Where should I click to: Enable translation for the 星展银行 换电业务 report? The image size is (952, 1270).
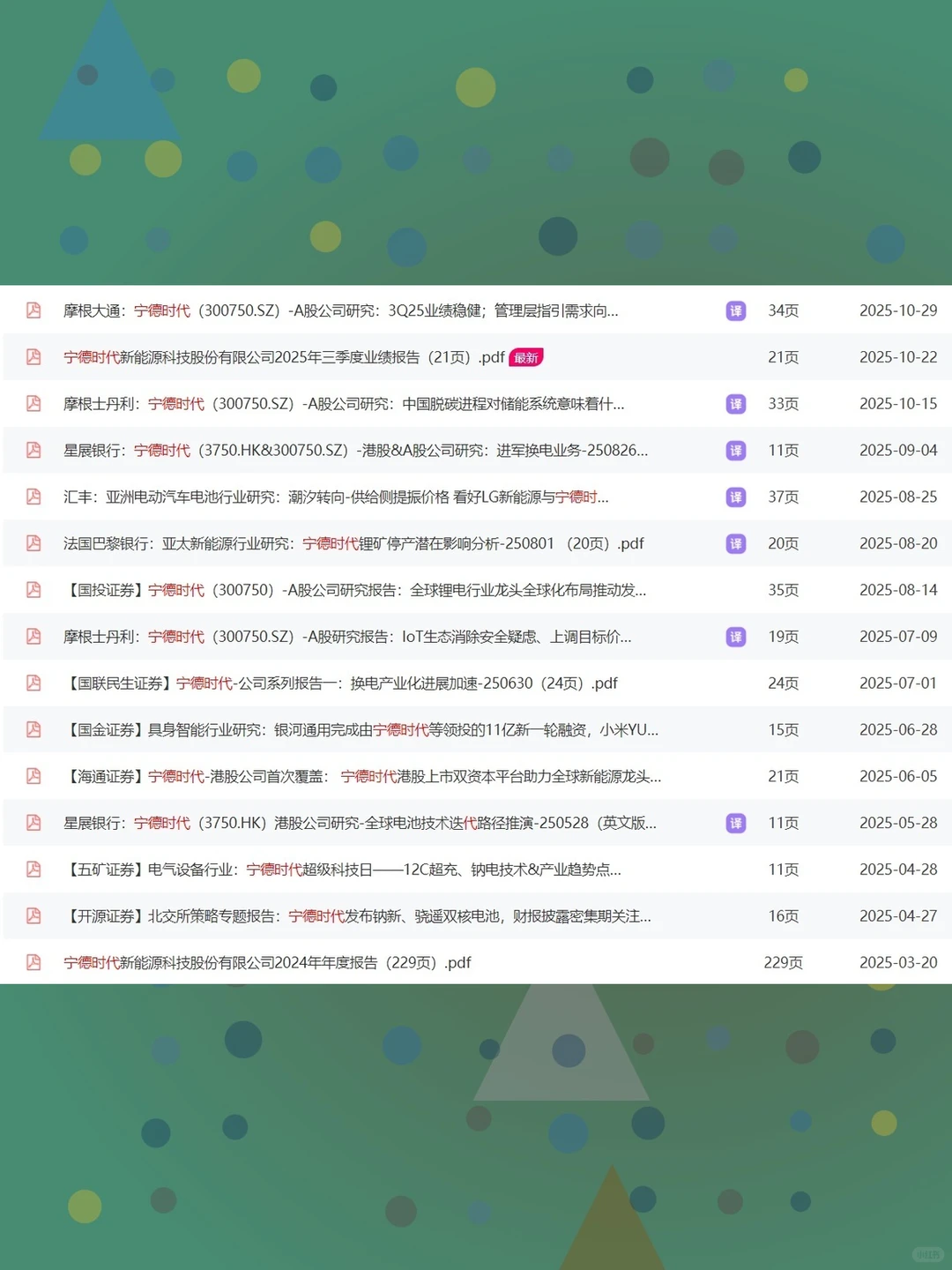coord(736,450)
